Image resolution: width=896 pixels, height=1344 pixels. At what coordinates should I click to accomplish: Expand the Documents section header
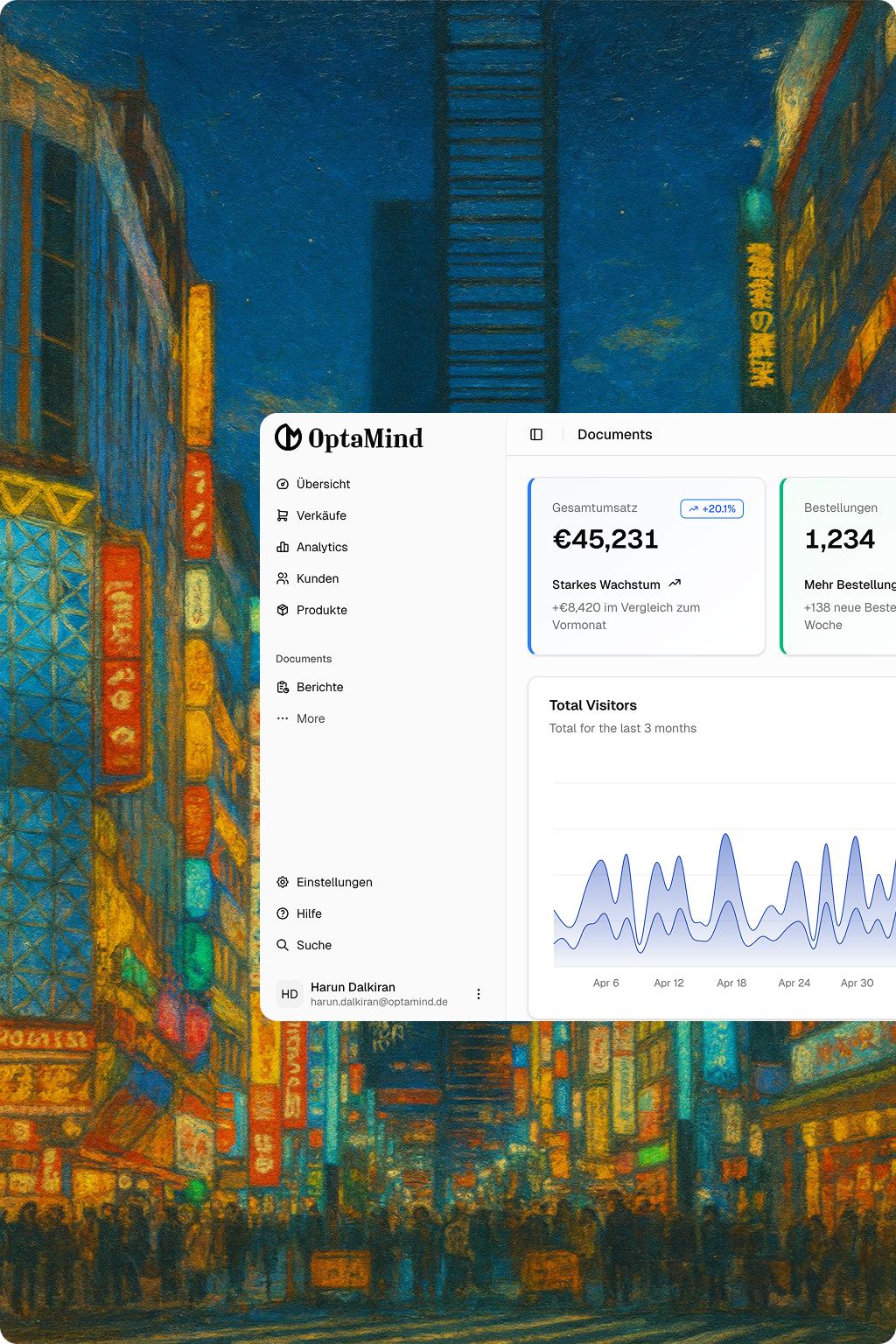(304, 658)
